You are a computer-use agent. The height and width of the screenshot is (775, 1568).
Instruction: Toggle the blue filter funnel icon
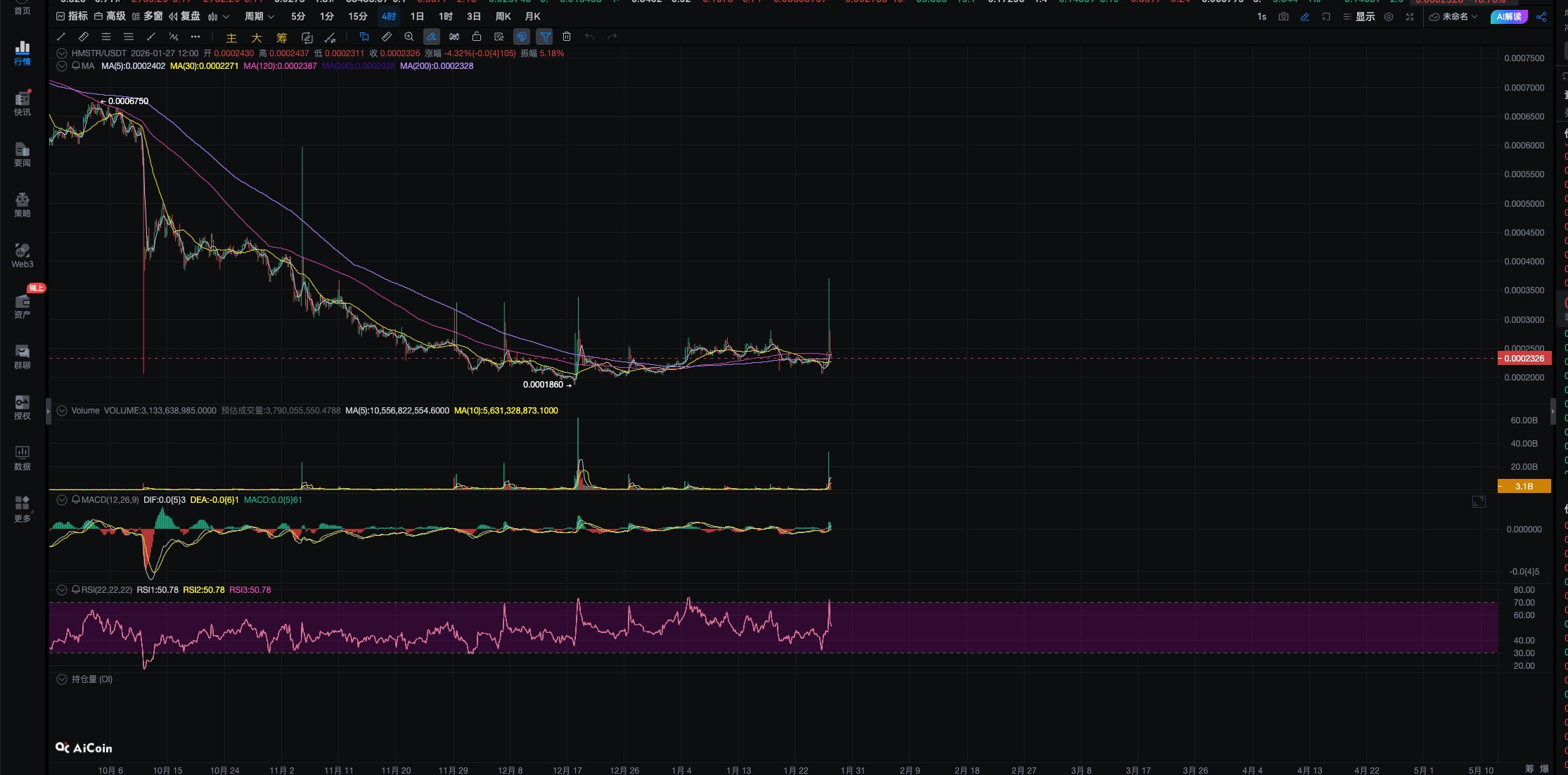pyautogui.click(x=545, y=37)
